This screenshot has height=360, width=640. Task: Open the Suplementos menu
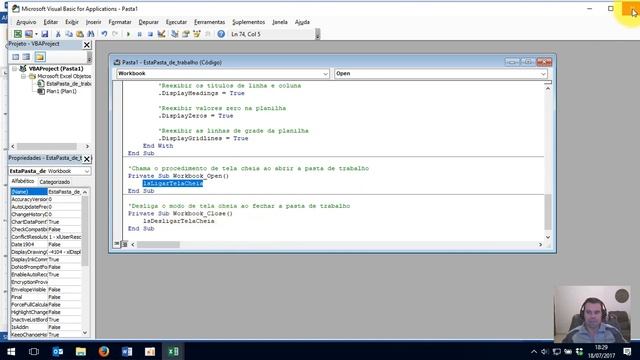pyautogui.click(x=249, y=22)
